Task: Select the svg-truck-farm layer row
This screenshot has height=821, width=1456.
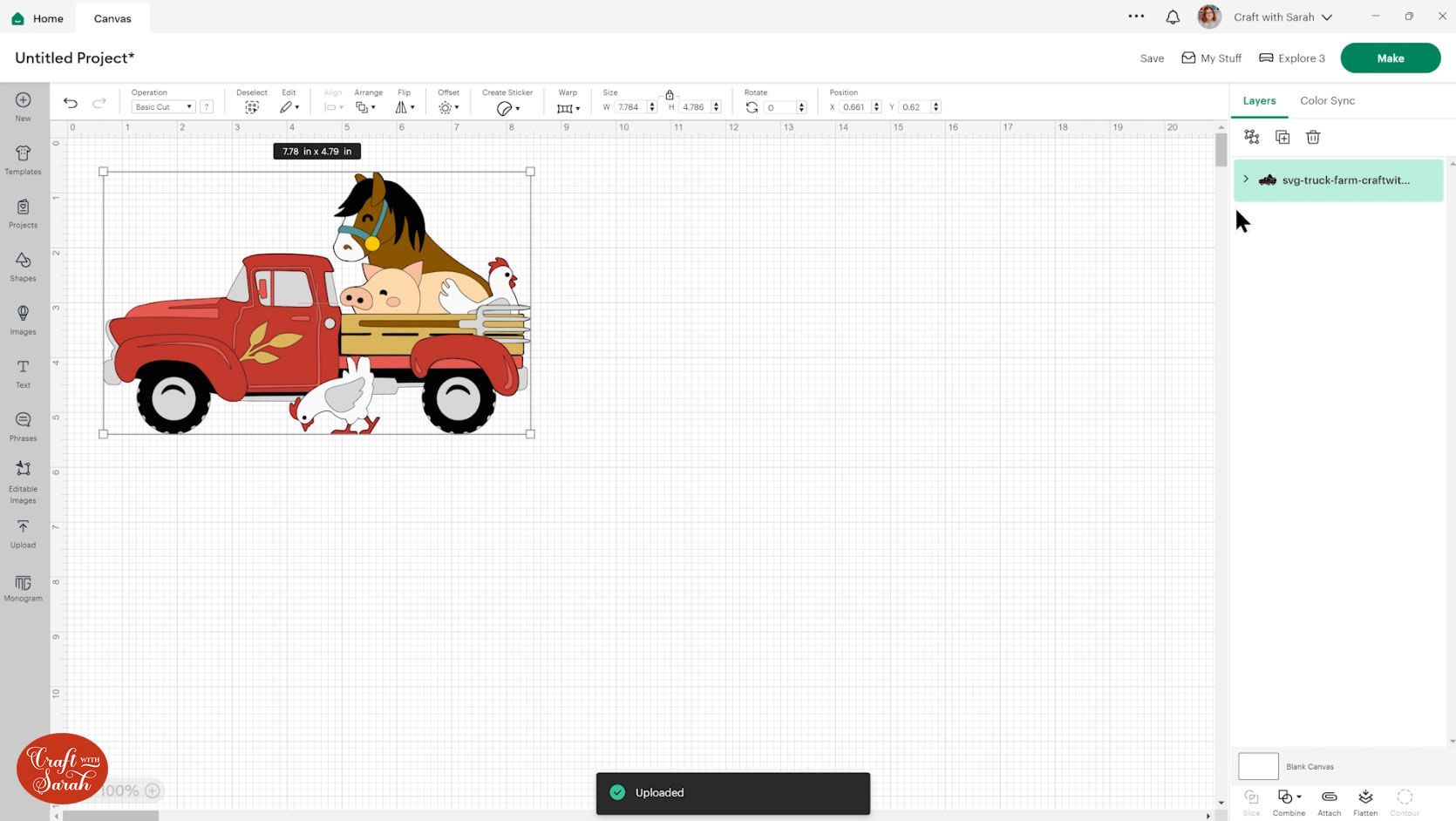Action: point(1338,180)
